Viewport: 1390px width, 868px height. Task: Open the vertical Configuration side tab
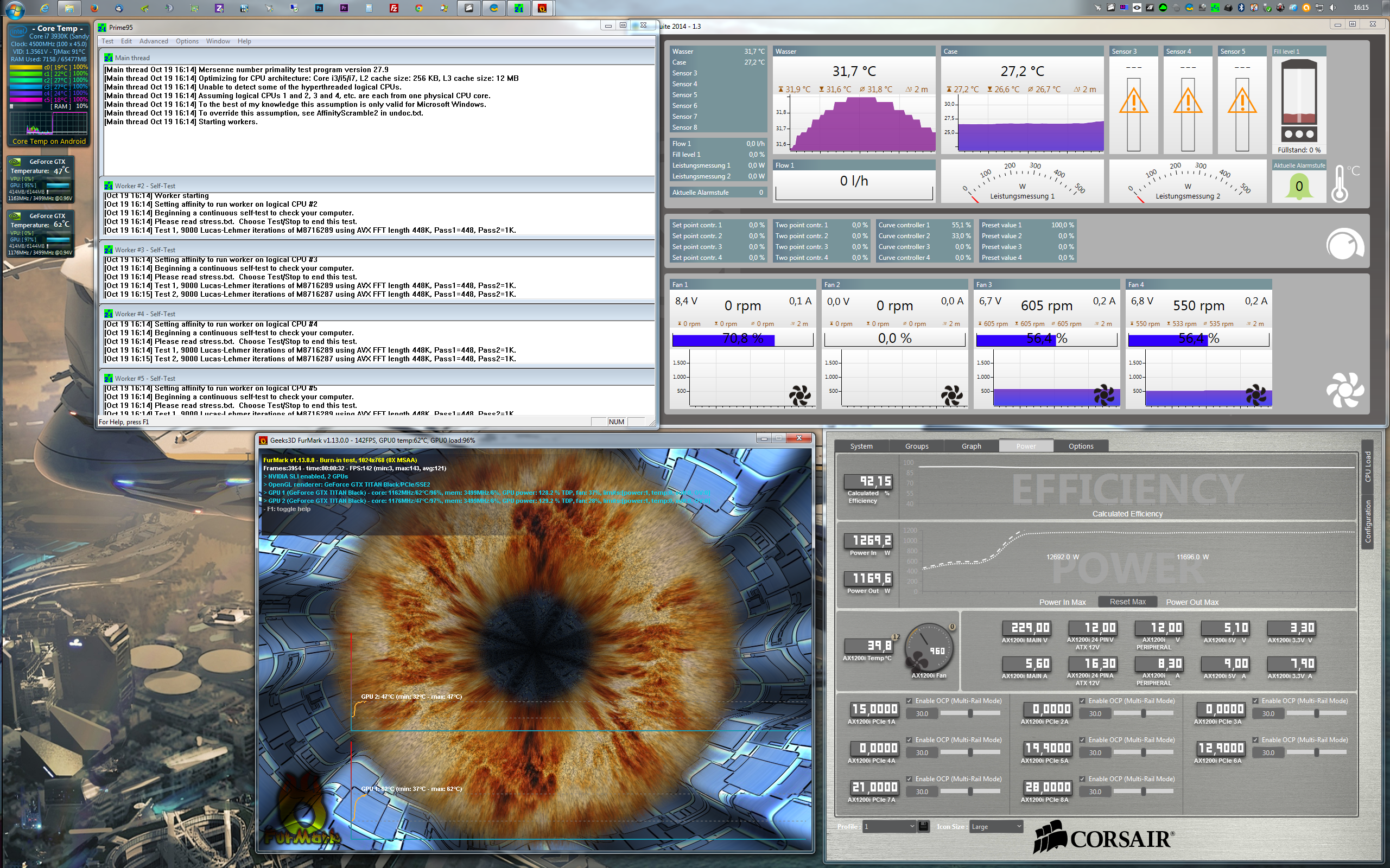[x=1368, y=521]
